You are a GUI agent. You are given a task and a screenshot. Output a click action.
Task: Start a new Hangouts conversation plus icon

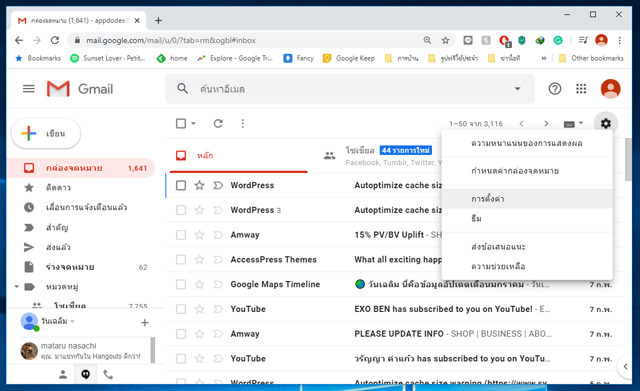[x=144, y=322]
